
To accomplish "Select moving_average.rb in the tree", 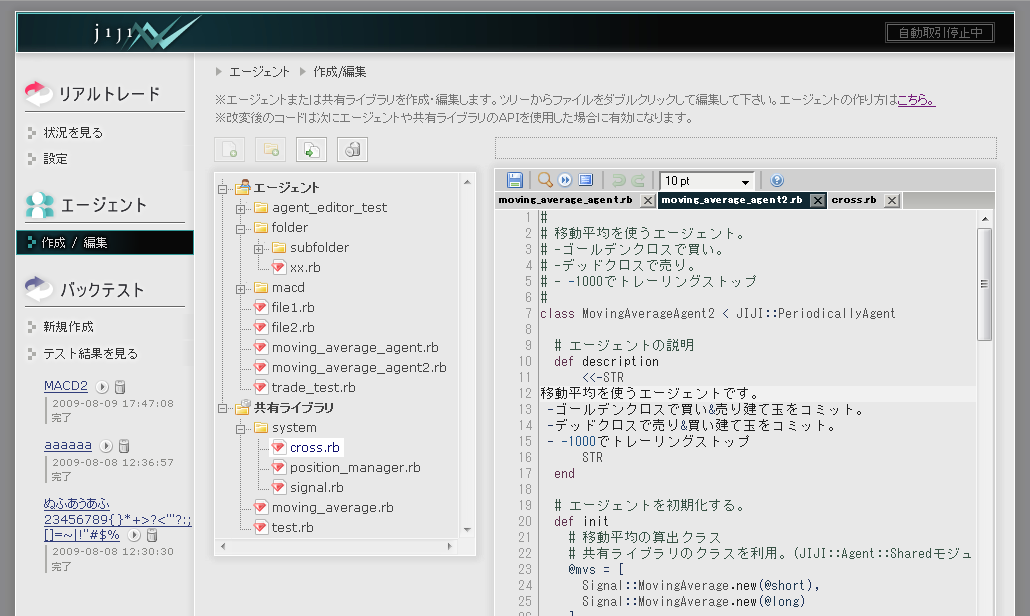I will 332,508.
